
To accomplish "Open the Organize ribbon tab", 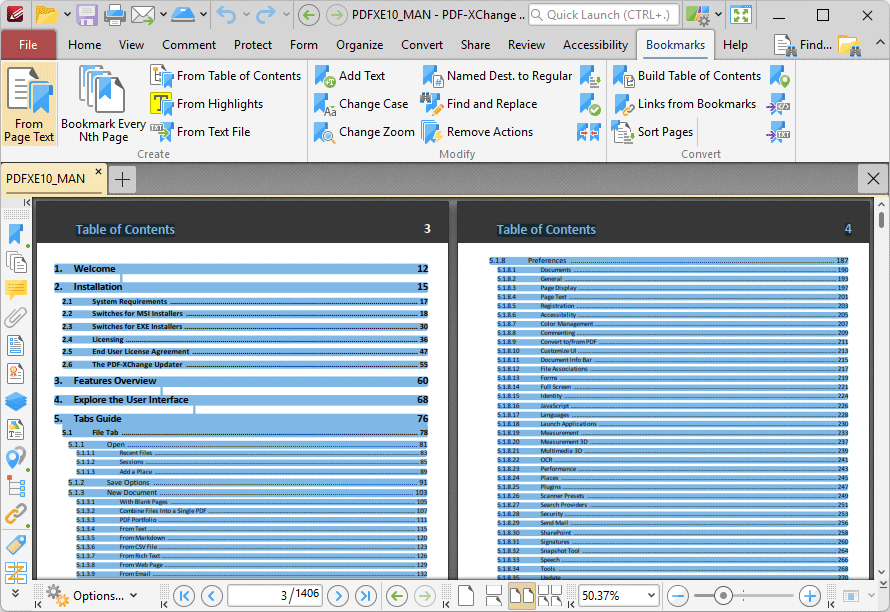I will [x=359, y=45].
